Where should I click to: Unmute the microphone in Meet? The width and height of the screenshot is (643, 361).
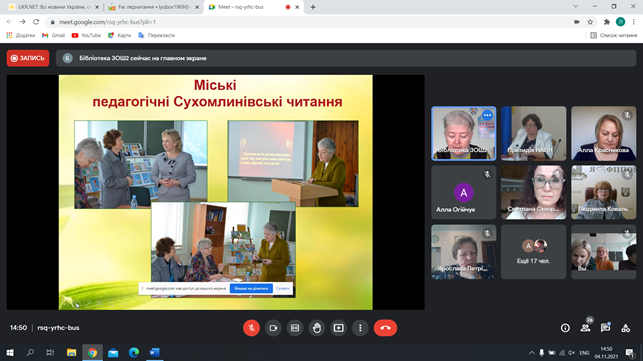[x=251, y=328]
